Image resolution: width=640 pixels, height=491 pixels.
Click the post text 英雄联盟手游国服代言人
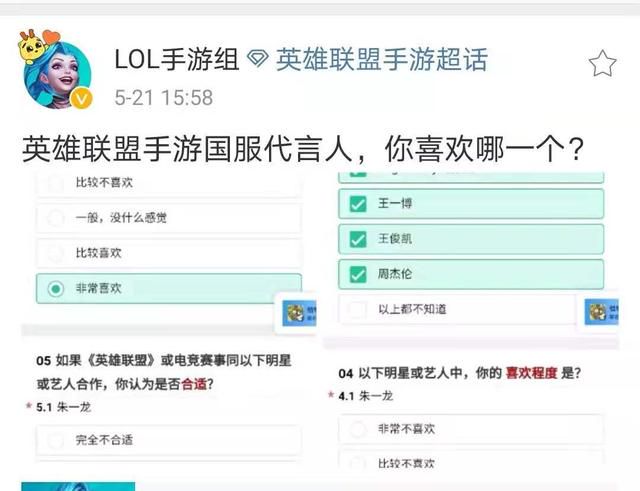click(x=187, y=149)
